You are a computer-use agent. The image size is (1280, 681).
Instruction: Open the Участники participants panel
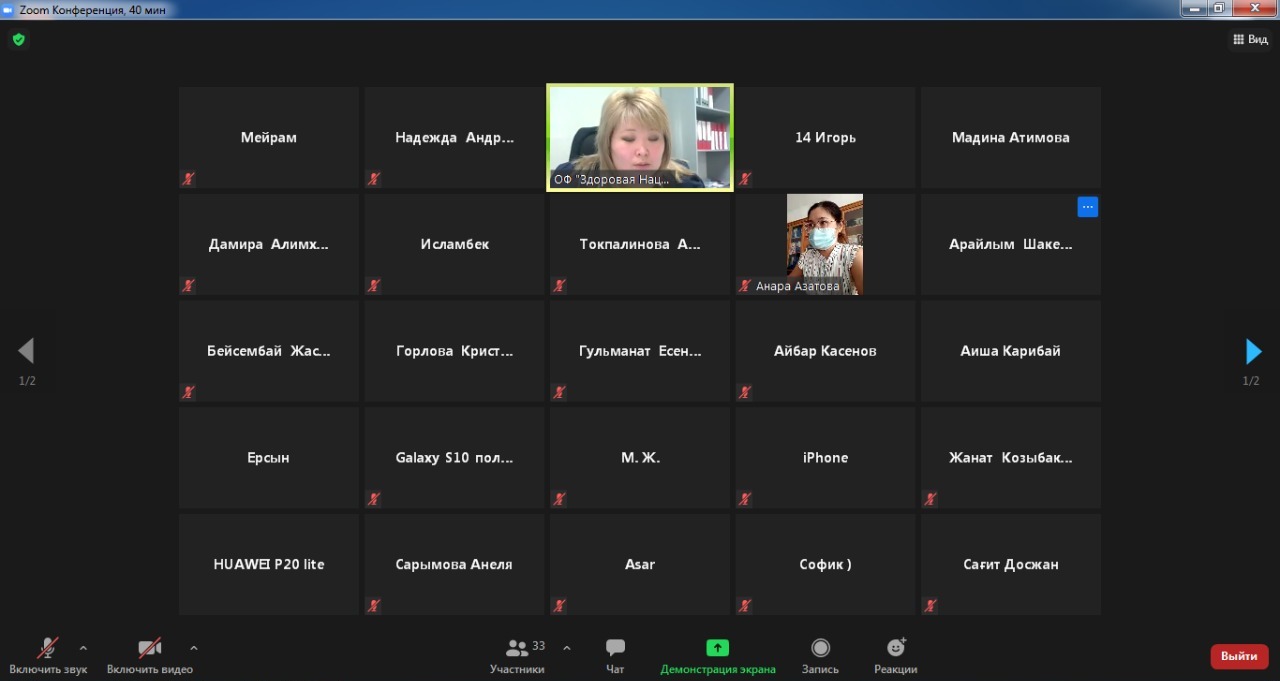518,654
